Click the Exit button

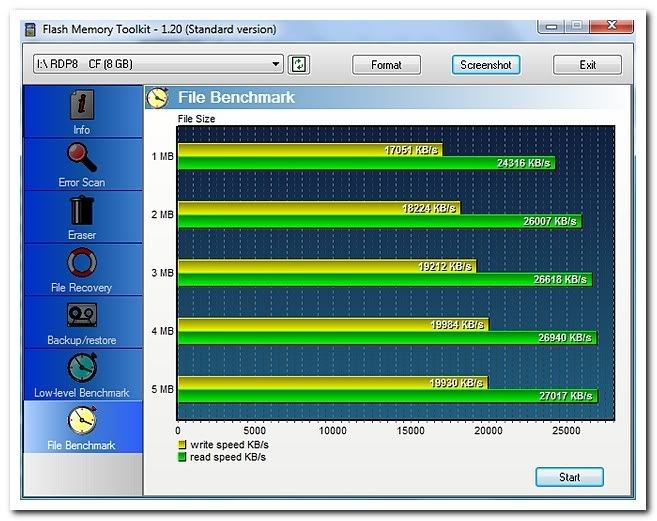click(x=587, y=65)
